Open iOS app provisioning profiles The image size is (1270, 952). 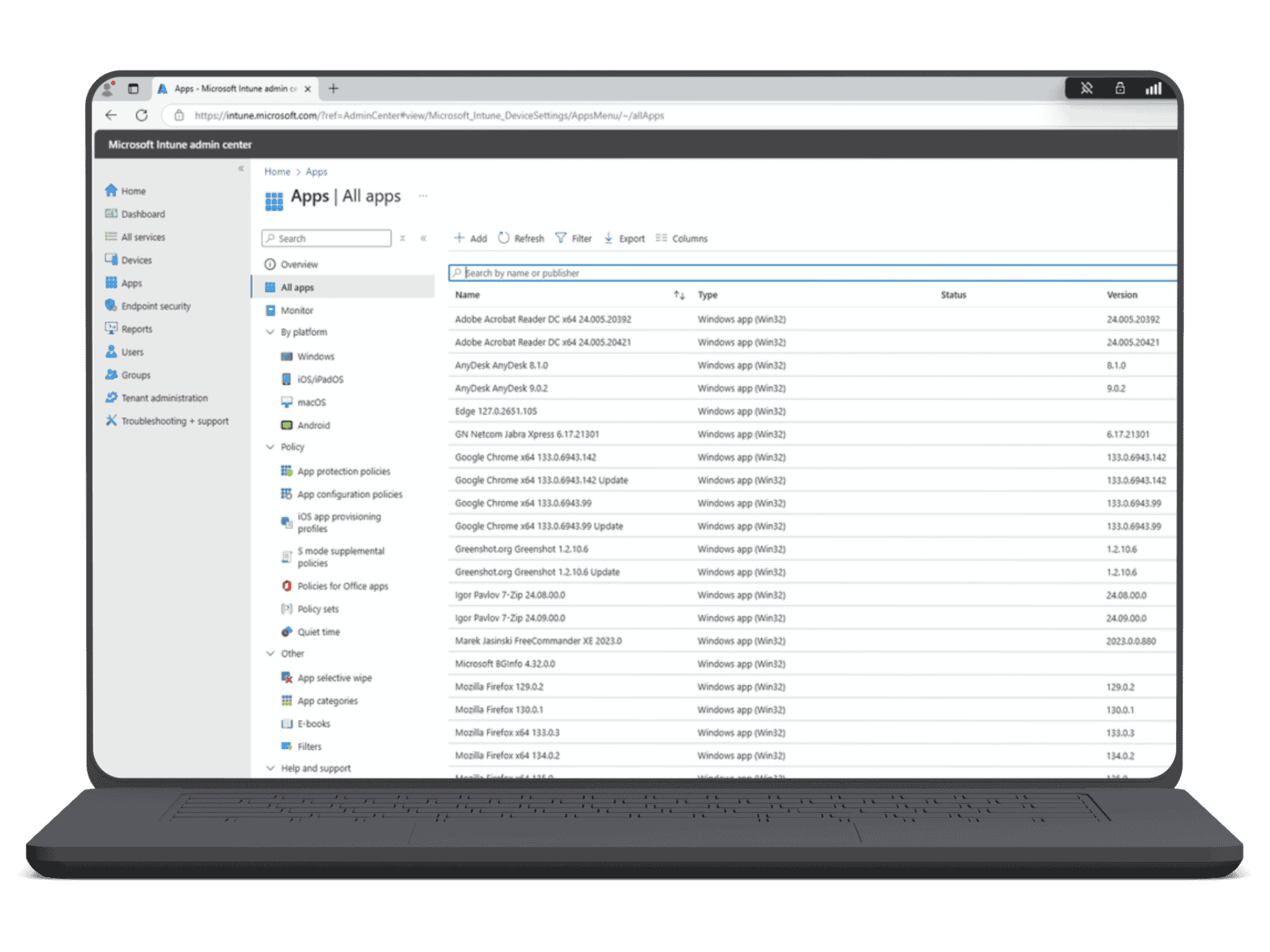pyautogui.click(x=331, y=522)
